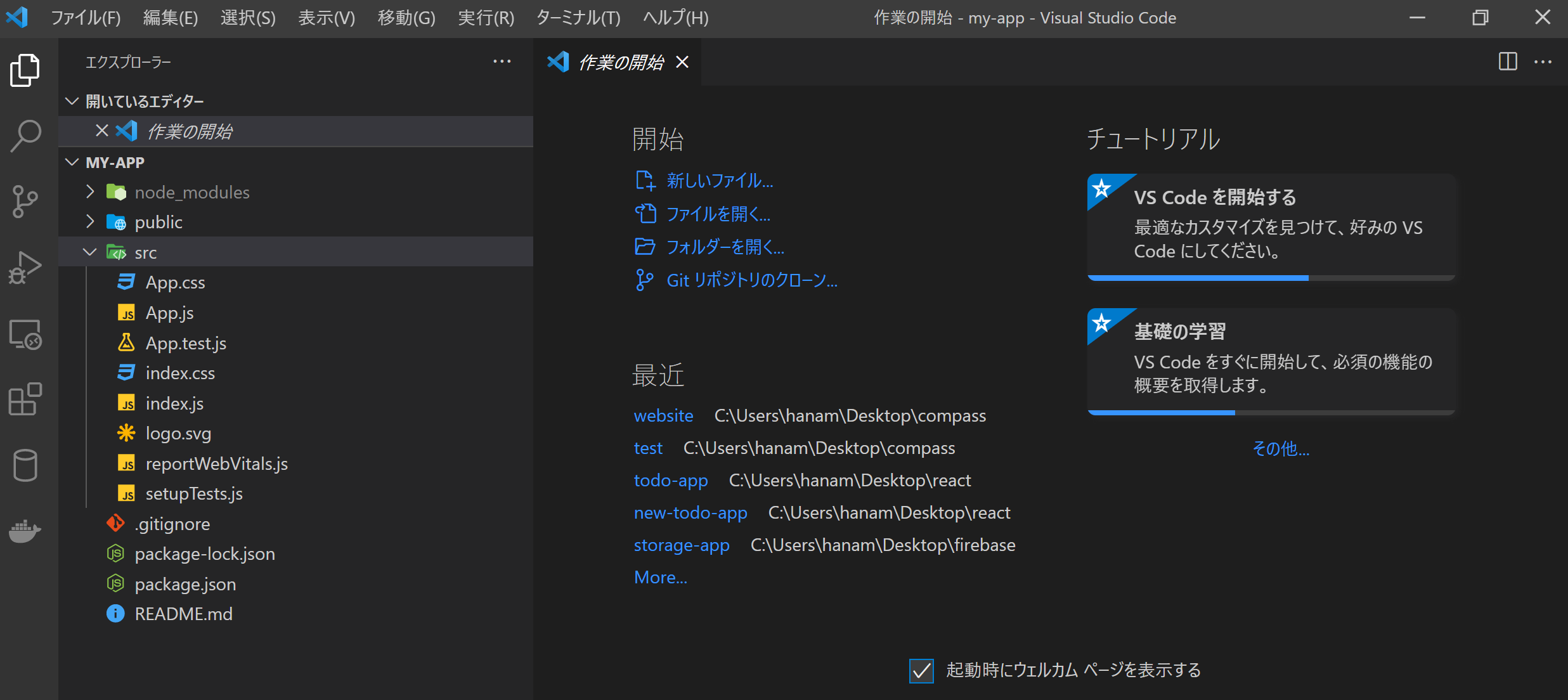This screenshot has width=1568, height=700.
Task: Open App.test.js in the explorer
Action: [x=186, y=343]
